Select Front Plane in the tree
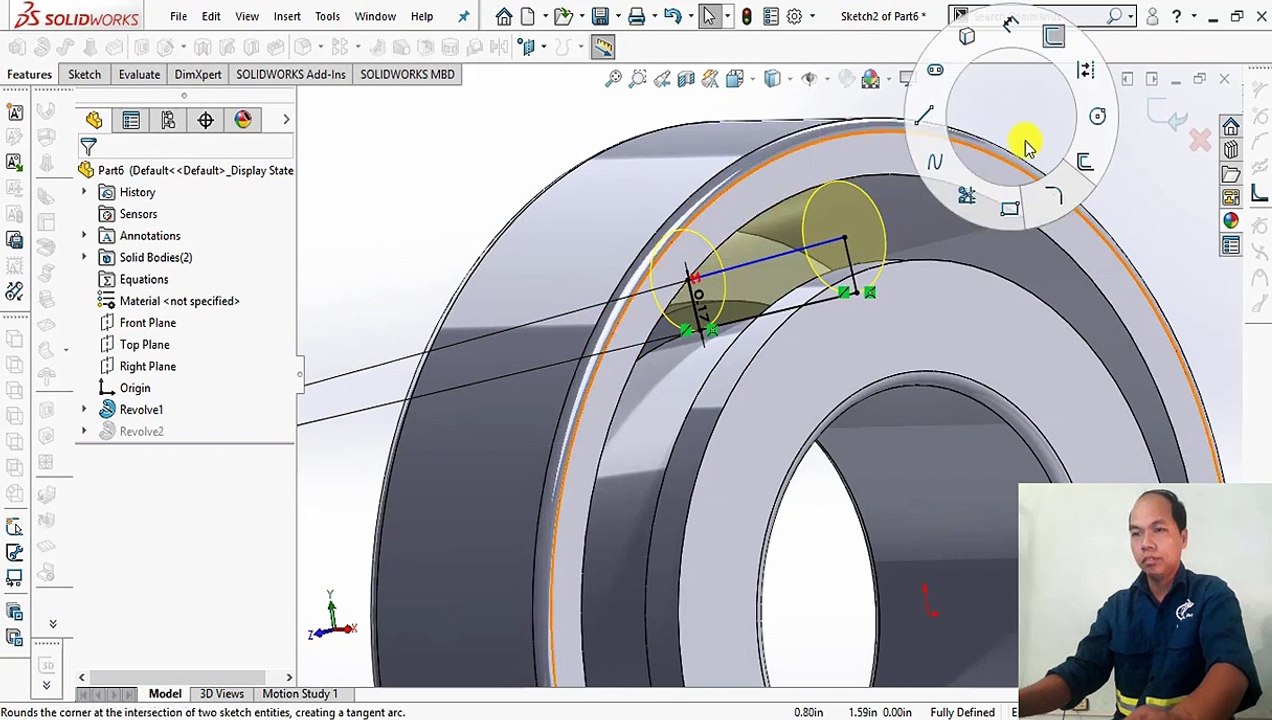This screenshot has width=1272, height=720. (148, 323)
